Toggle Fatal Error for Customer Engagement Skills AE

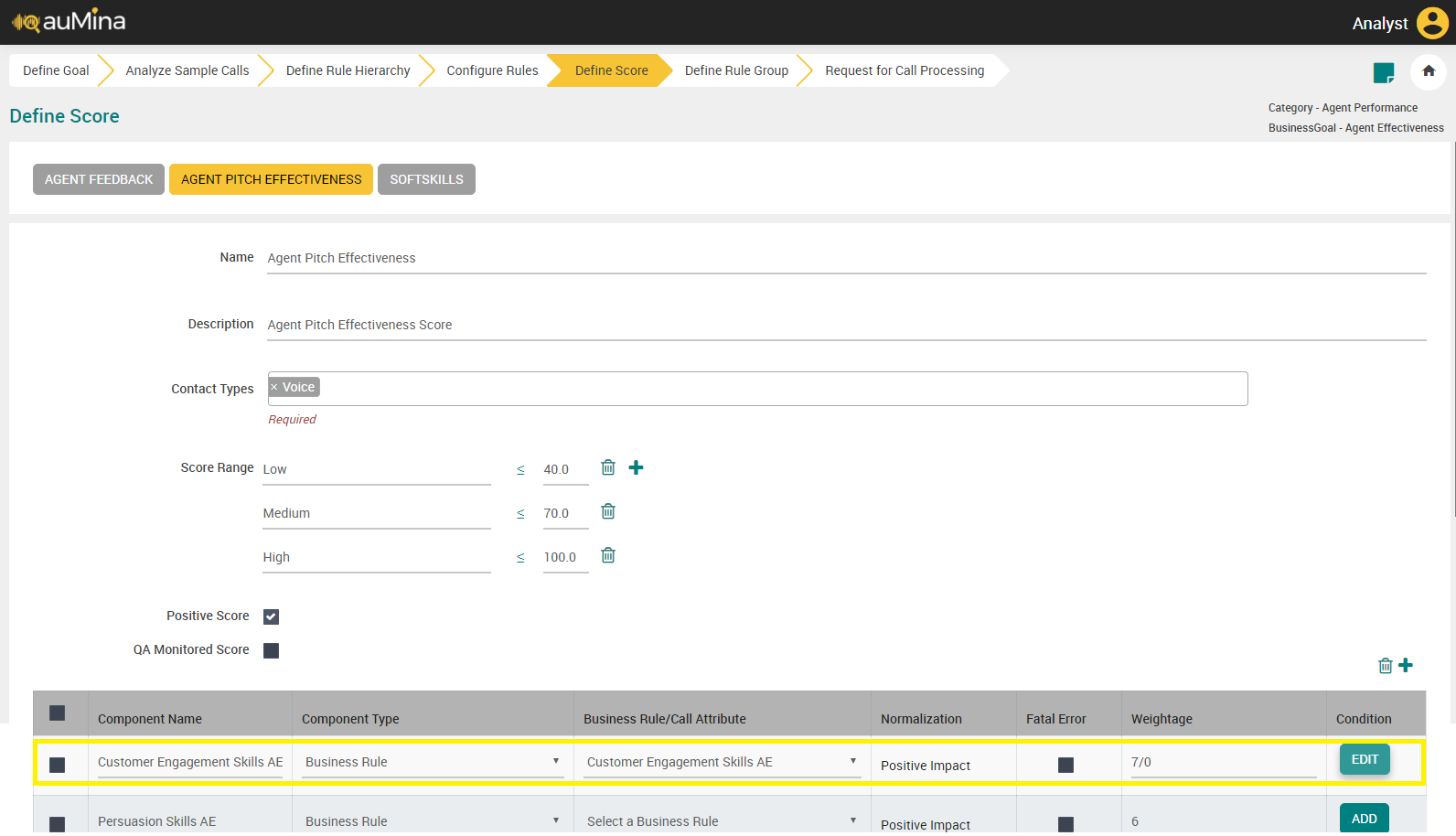[1065, 765]
